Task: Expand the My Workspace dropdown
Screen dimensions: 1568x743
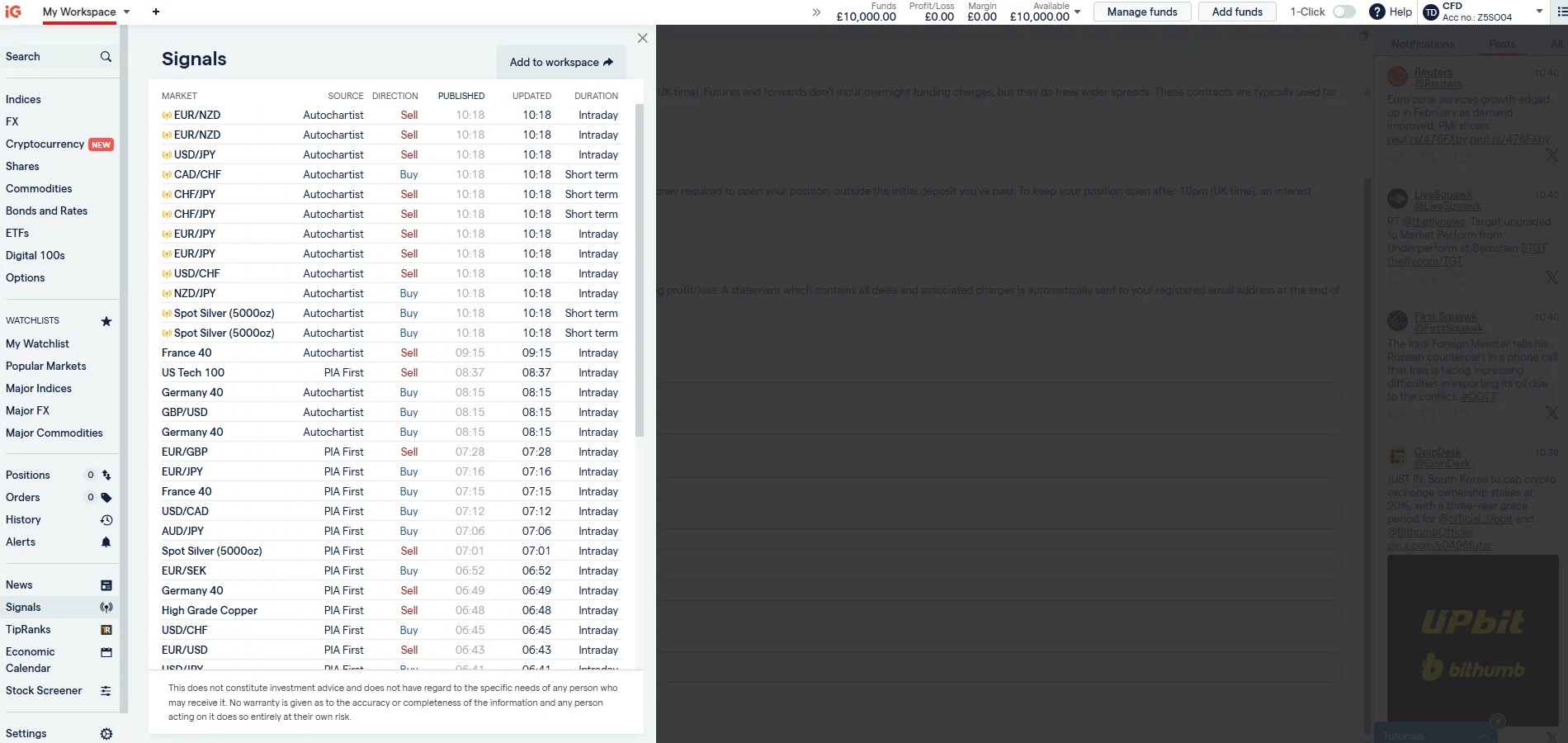Action: click(x=127, y=12)
